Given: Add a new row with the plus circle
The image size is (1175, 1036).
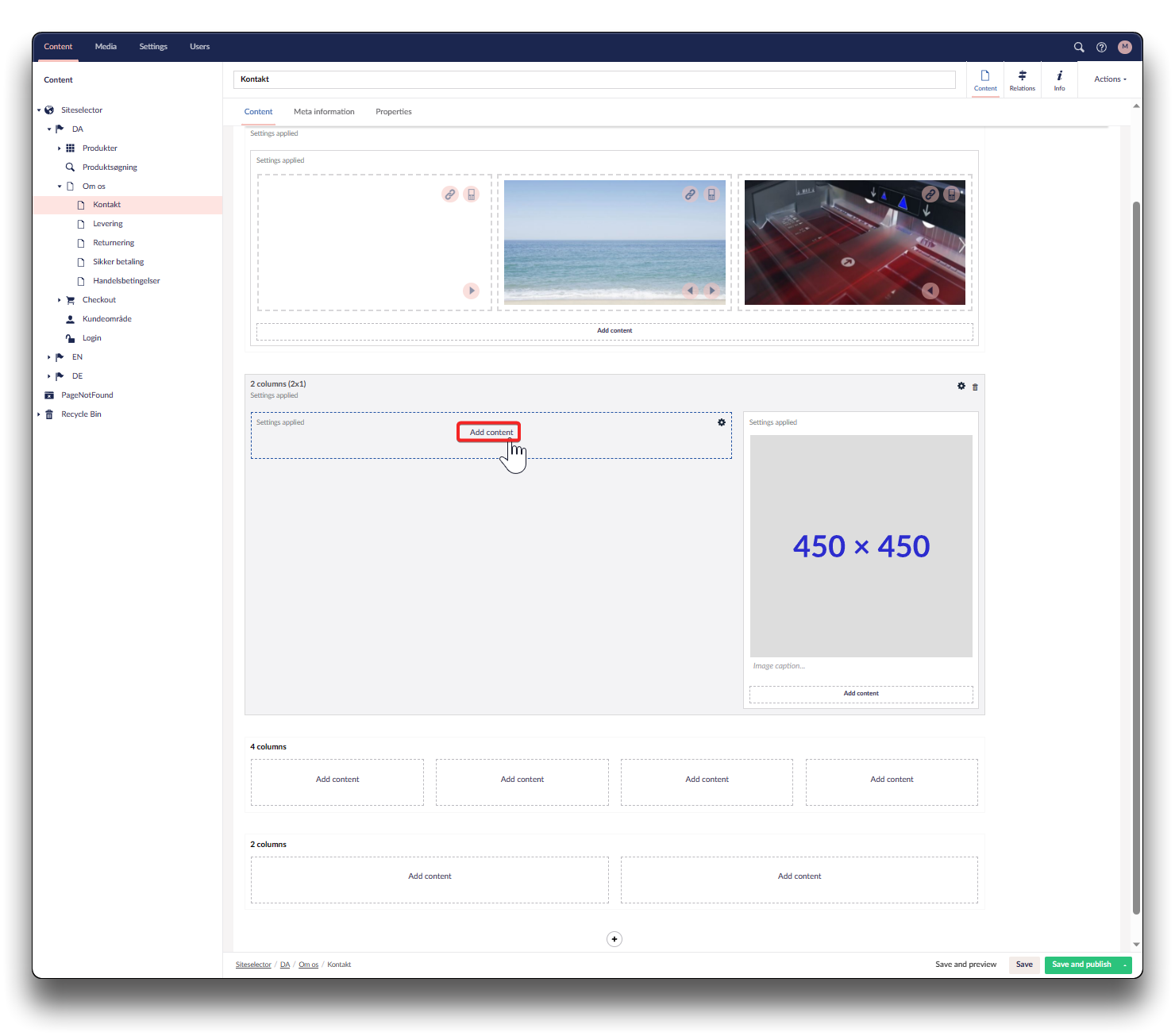Looking at the screenshot, I should point(614,939).
